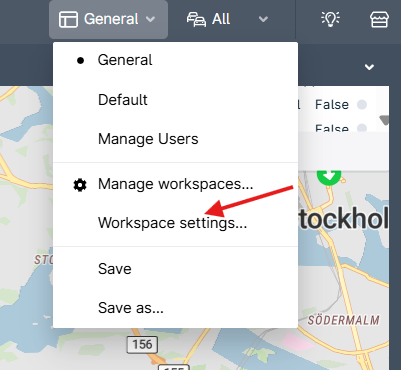Select the Default workspace
This screenshot has height=370, width=401.
click(175, 100)
